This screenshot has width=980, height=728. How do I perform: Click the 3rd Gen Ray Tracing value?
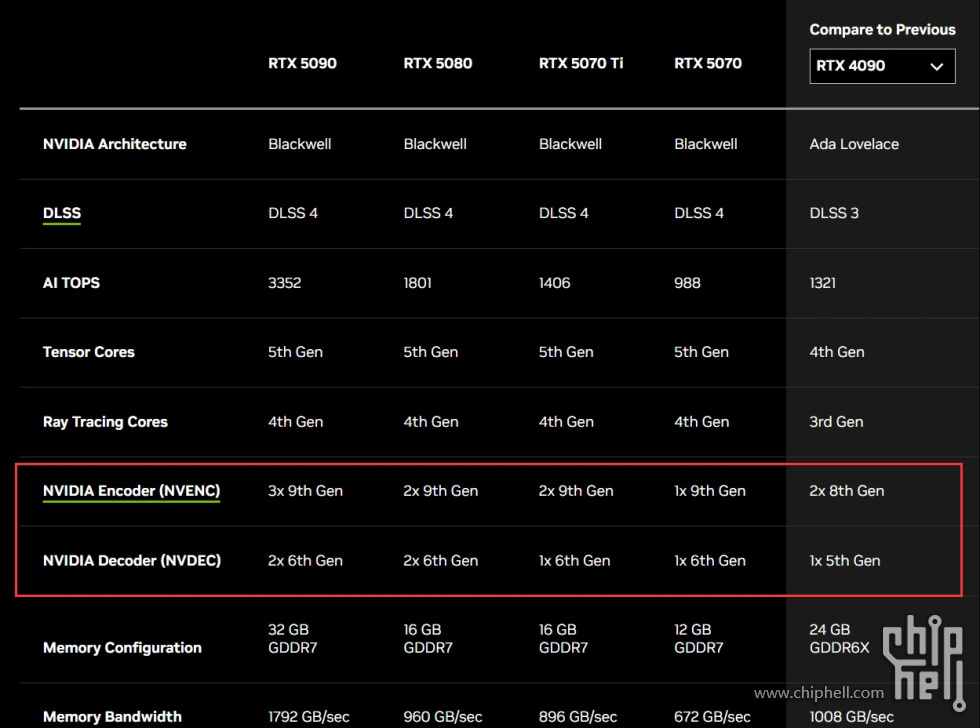836,422
